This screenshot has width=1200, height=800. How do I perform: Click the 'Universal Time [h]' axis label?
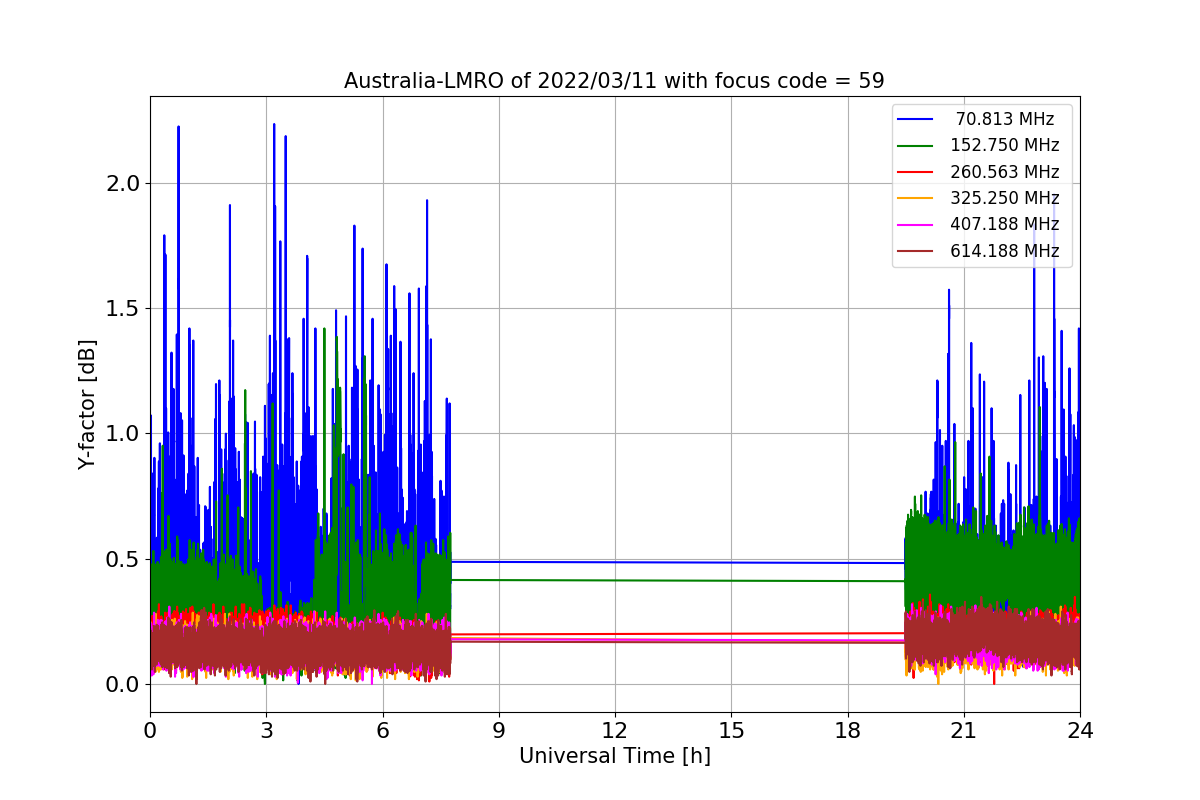tap(615, 757)
